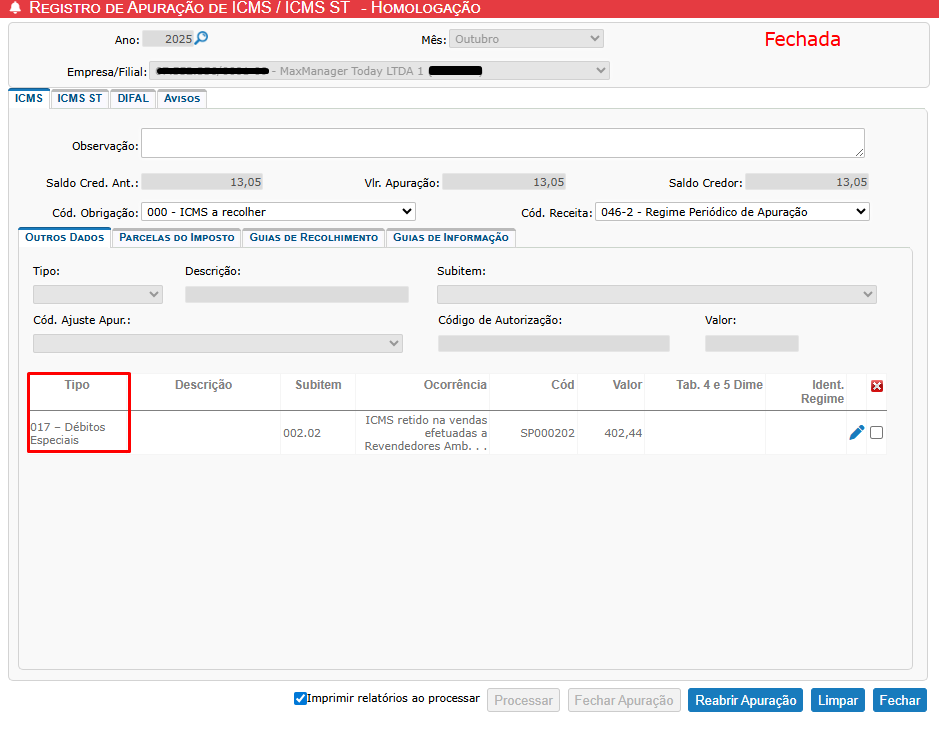Go to Guias de Recolhimento tab
Viewport: 939px width, 729px height.
coord(313,238)
